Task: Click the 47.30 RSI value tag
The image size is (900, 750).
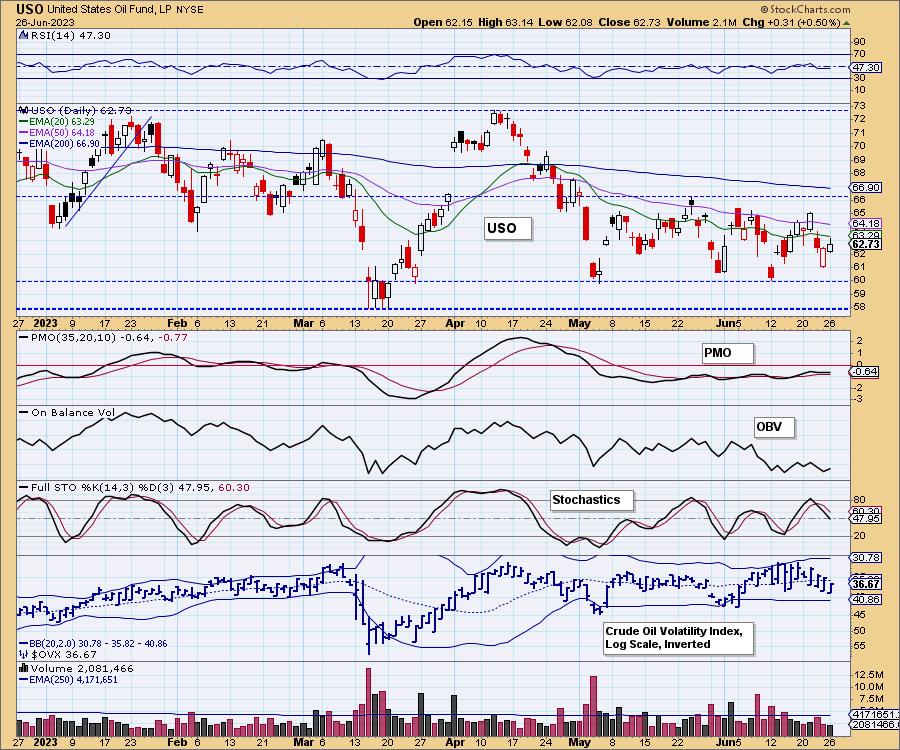Action: [x=866, y=67]
